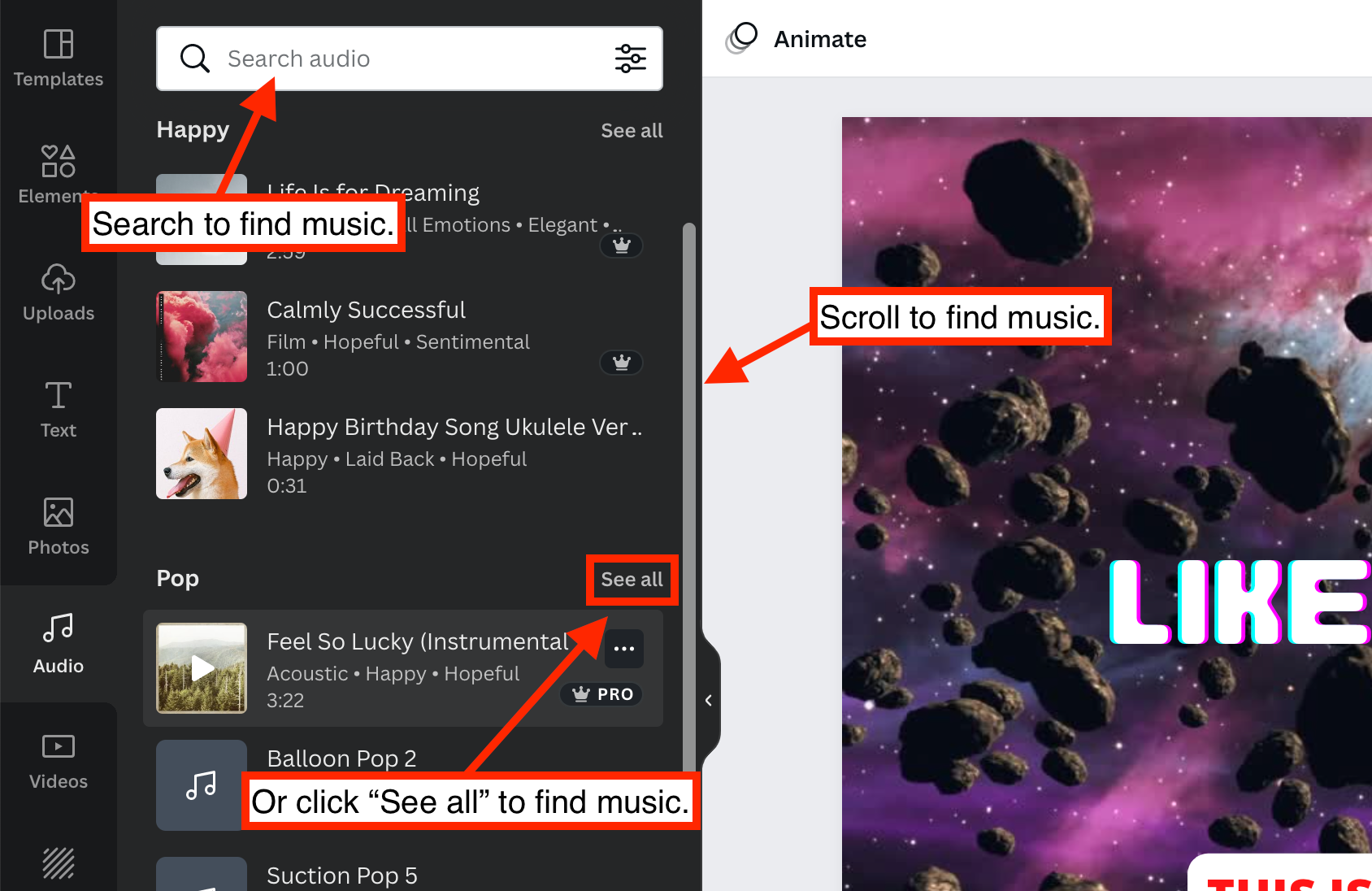Screen dimensions: 1372x891
Task: Open the Photos panel icon
Action: 59,513
